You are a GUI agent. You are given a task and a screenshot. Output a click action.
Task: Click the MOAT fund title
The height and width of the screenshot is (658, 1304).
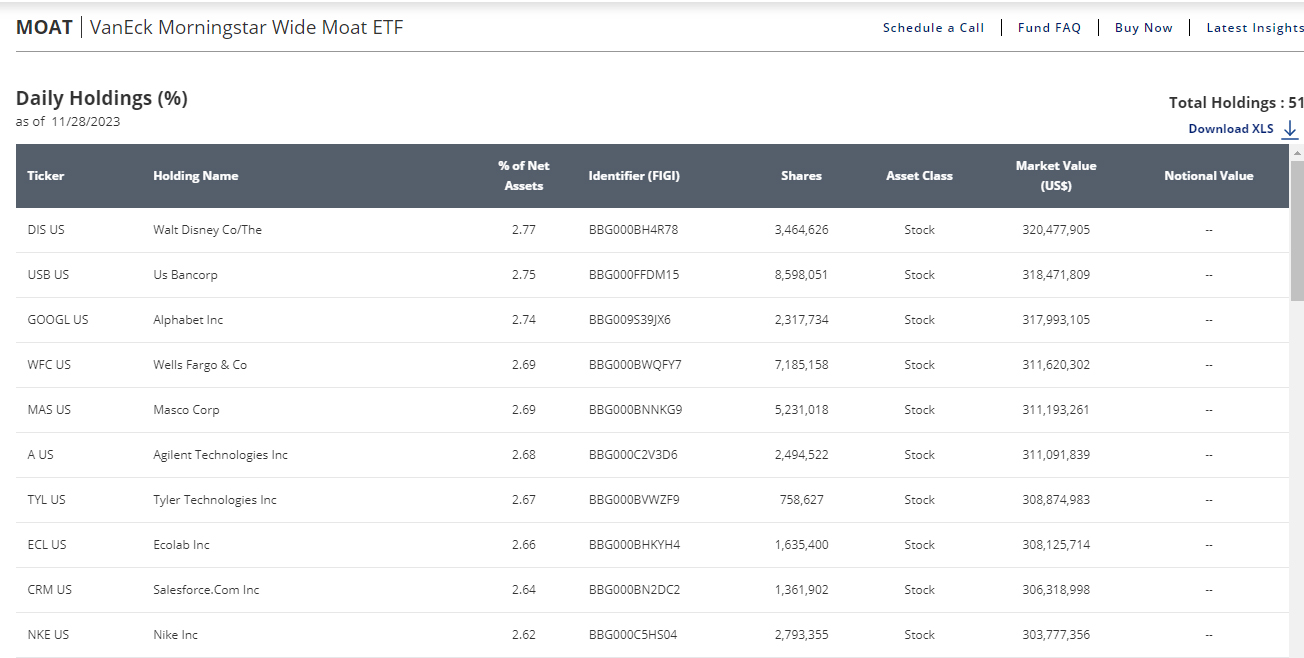44,27
